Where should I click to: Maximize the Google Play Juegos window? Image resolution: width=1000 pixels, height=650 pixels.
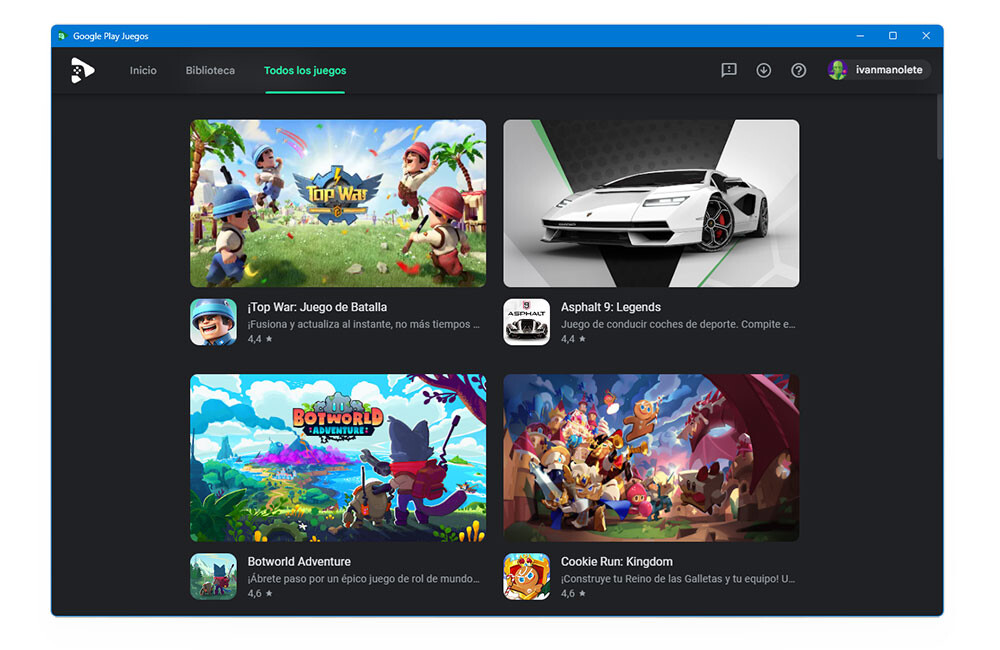point(893,36)
